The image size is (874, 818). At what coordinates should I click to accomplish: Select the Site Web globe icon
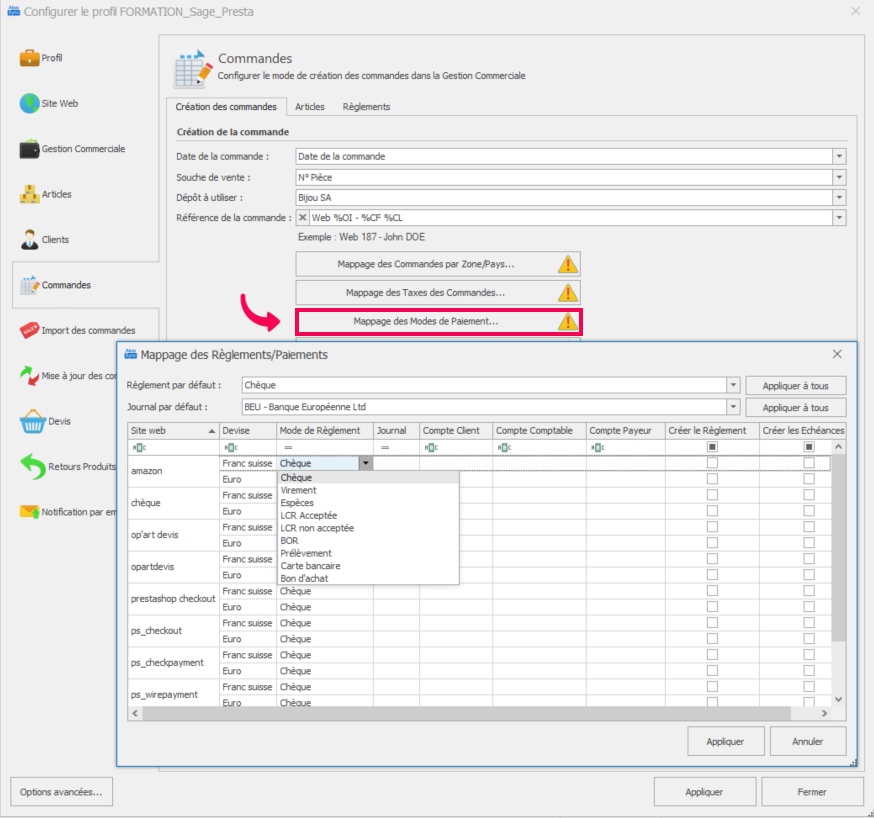[x=29, y=103]
